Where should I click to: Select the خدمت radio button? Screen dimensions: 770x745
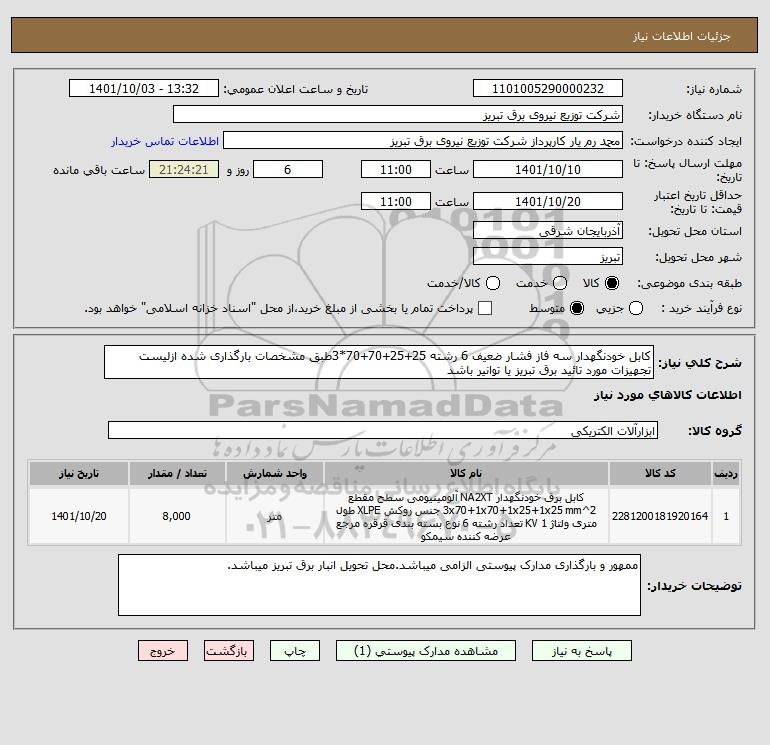tap(560, 283)
